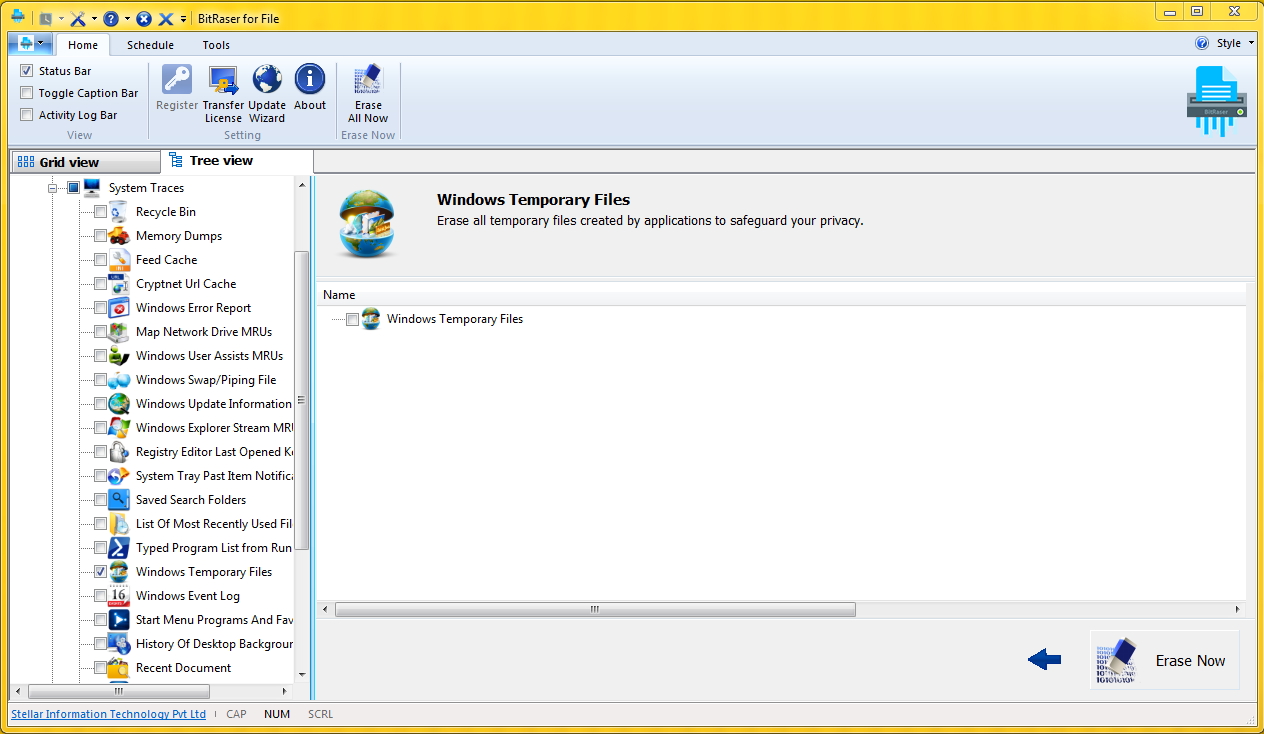The height and width of the screenshot is (734, 1264).
Task: Click the Windows Temporary Files icon in the Name list
Action: coord(371,319)
